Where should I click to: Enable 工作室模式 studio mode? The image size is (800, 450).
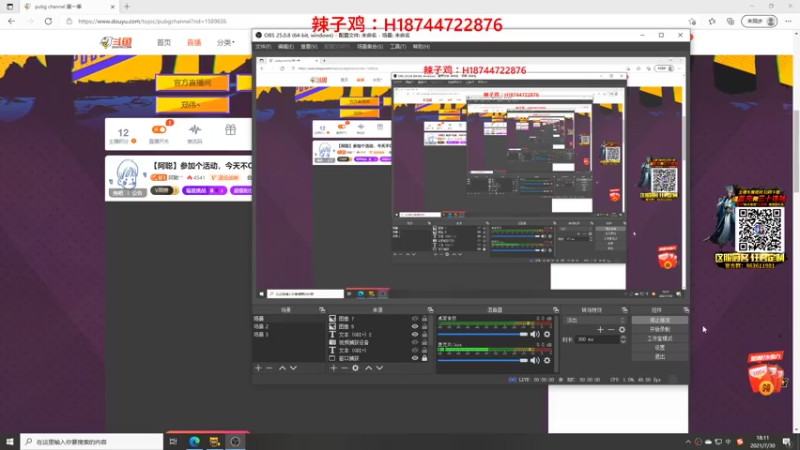(x=660, y=338)
